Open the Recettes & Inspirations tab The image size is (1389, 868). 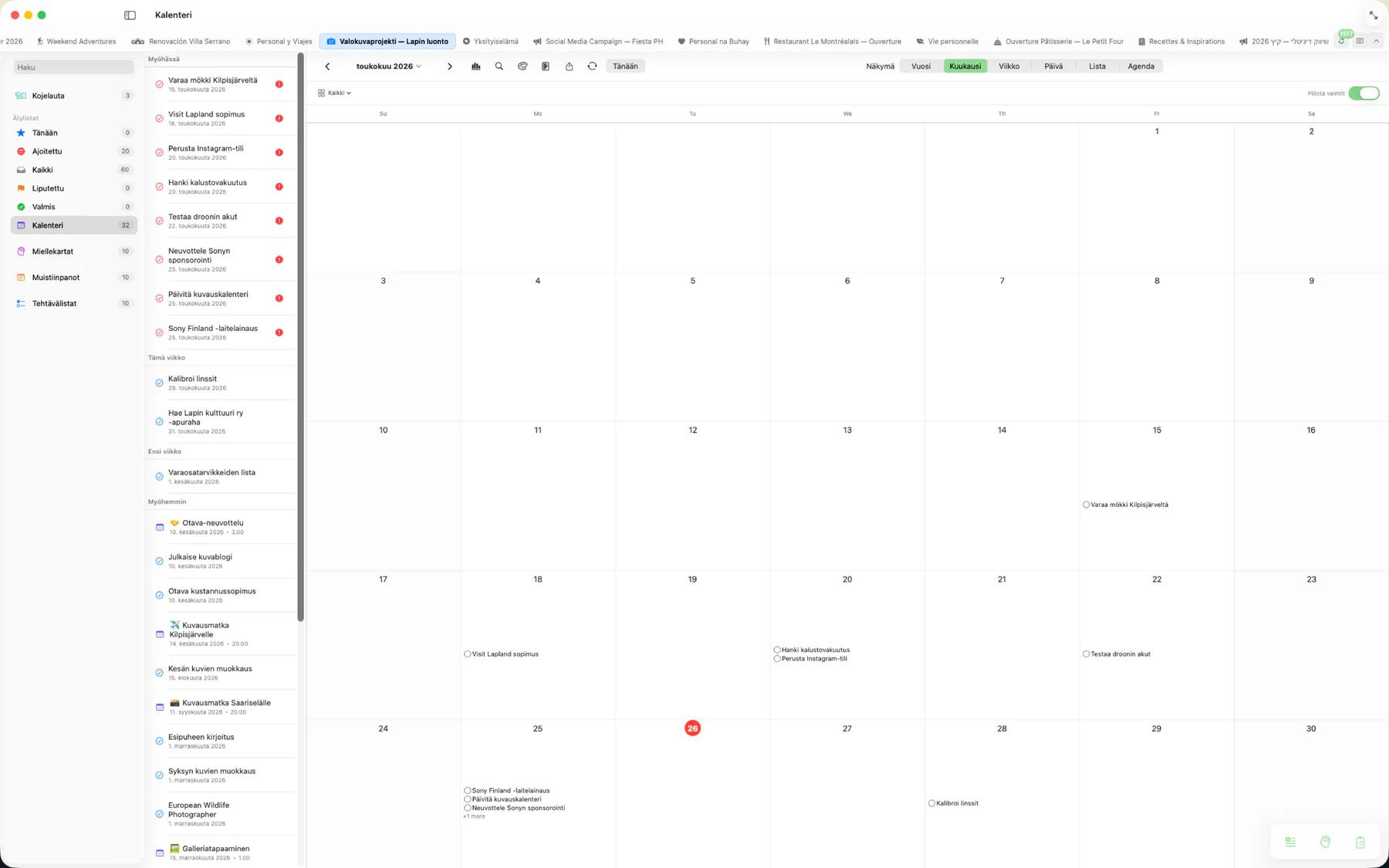pos(1181,42)
